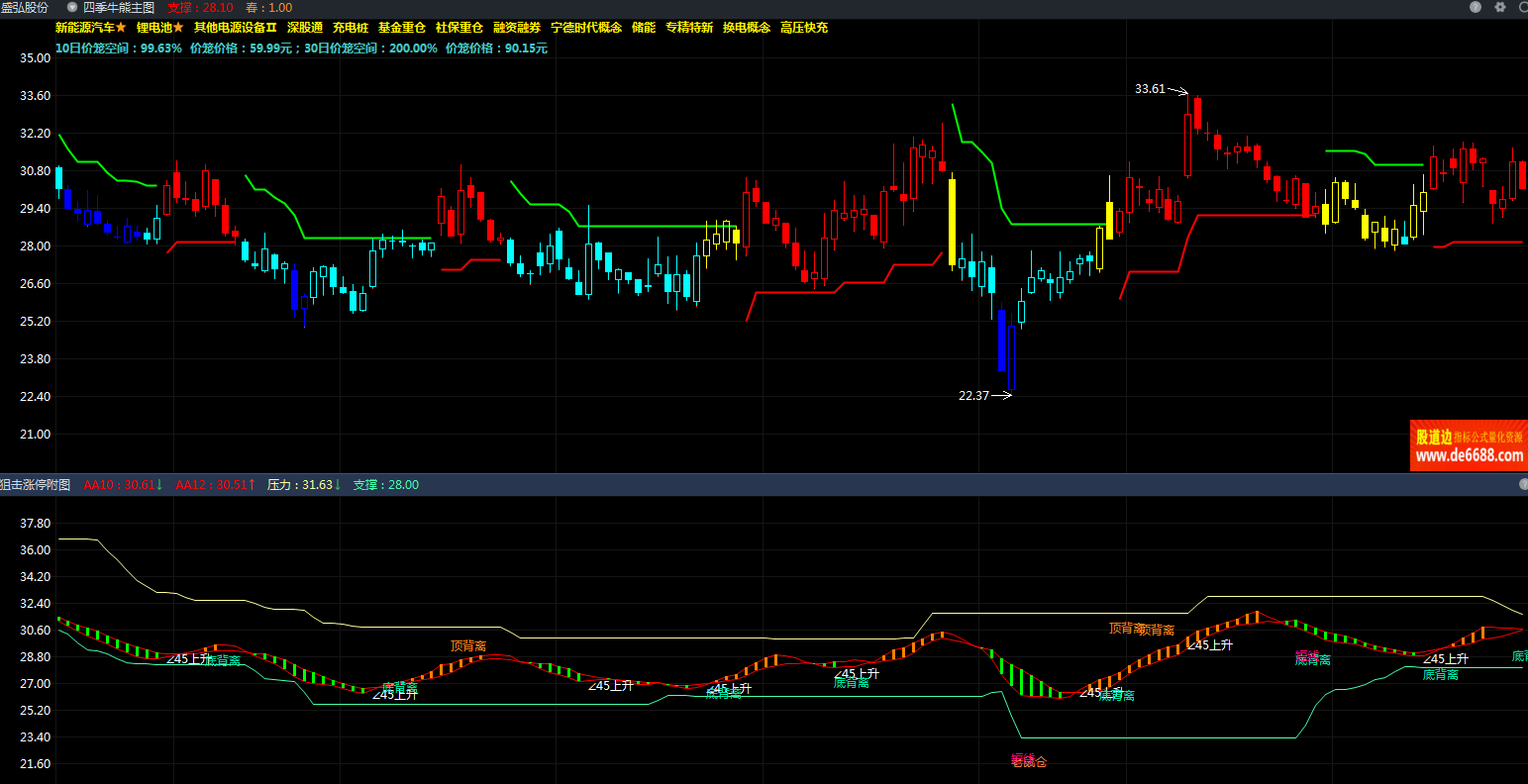
Task: Select the 宁德时代概念 tag
Action: (585, 28)
